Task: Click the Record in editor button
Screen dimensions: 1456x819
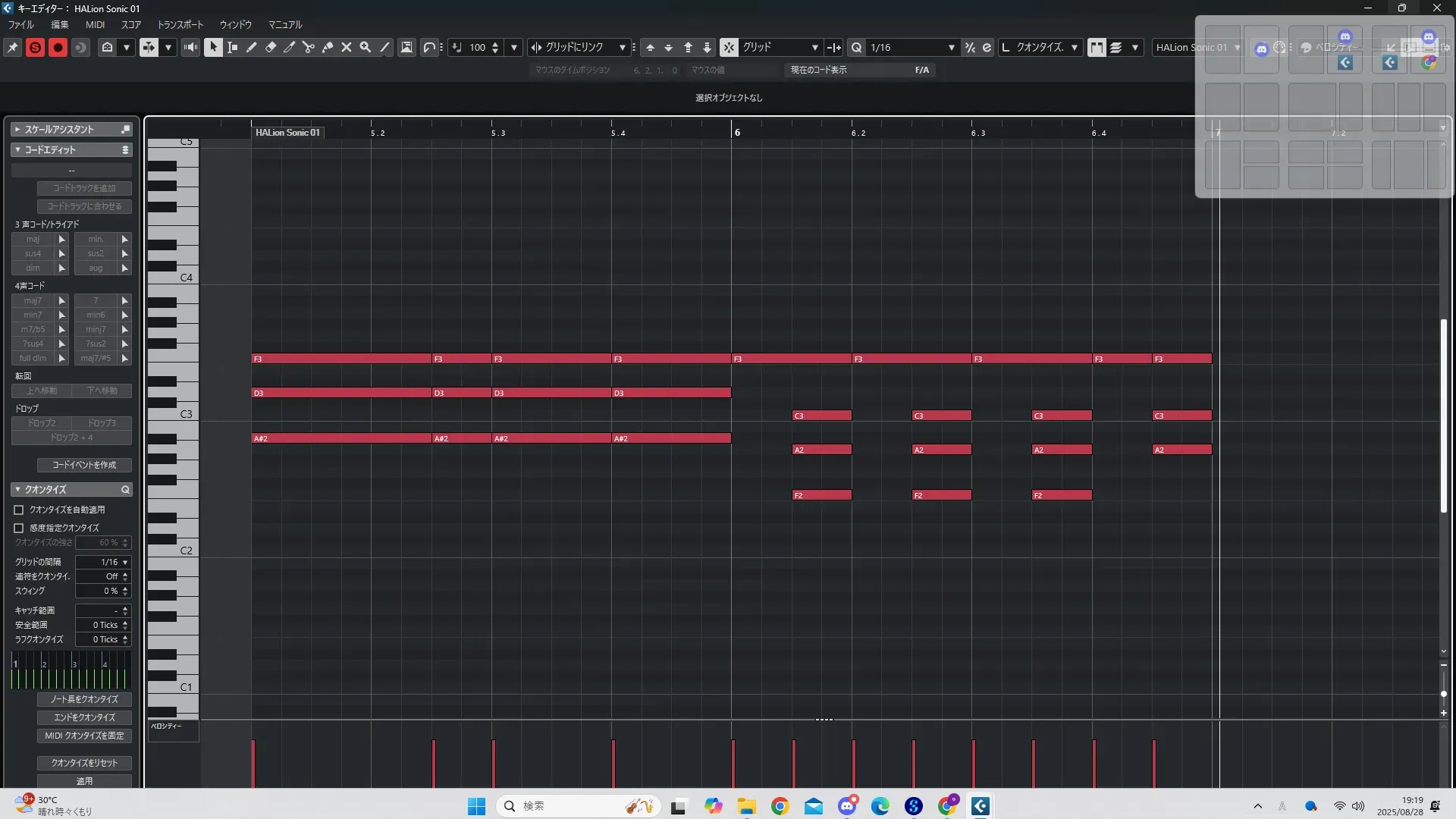Action: tap(58, 47)
